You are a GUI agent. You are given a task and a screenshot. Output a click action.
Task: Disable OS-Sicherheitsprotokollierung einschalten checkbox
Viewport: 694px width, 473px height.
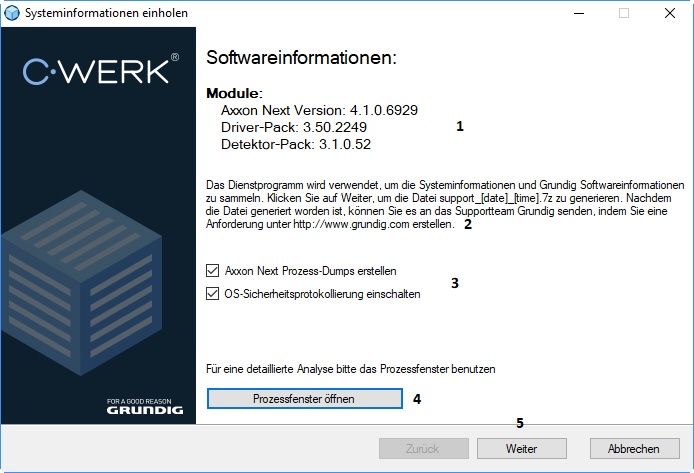211,294
